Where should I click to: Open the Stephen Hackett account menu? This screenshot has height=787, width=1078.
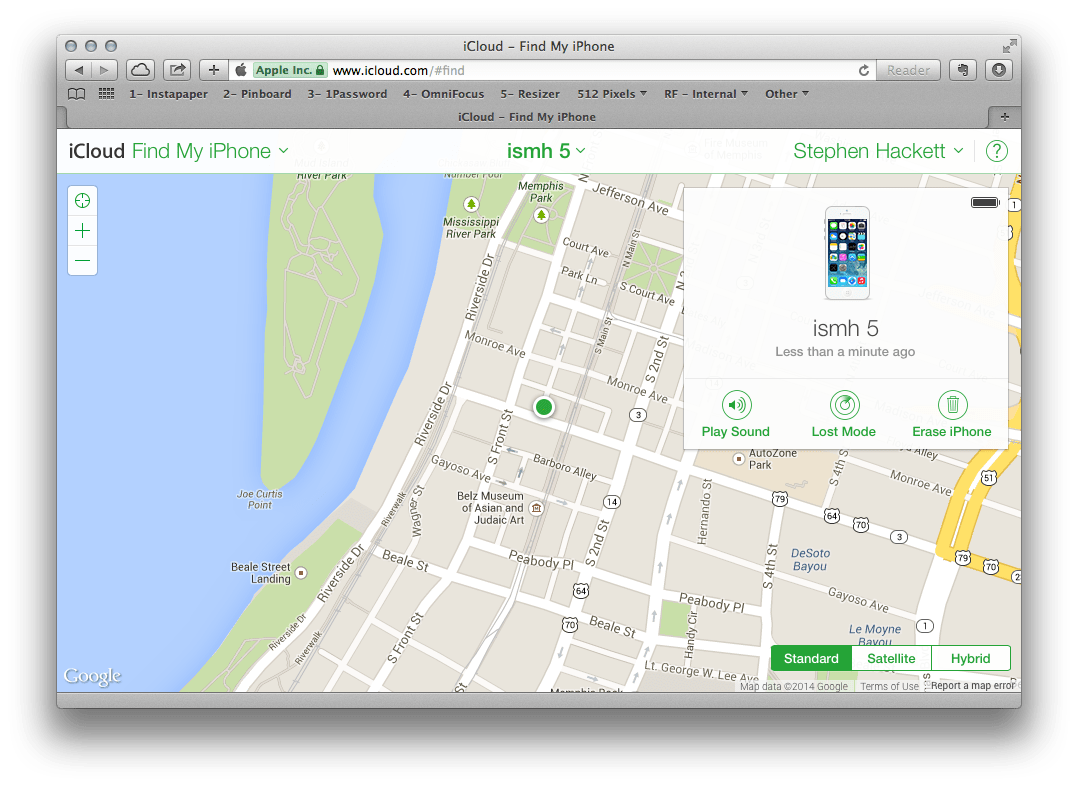pyautogui.click(x=876, y=150)
